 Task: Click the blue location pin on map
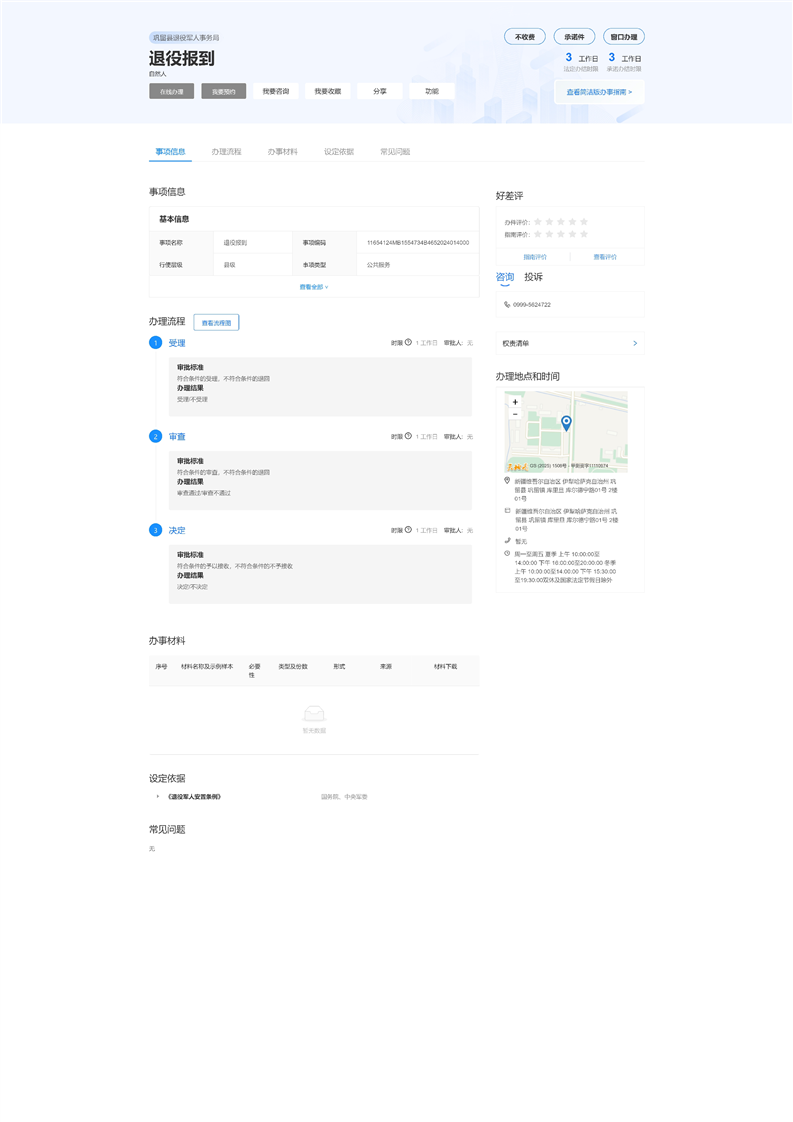click(566, 423)
